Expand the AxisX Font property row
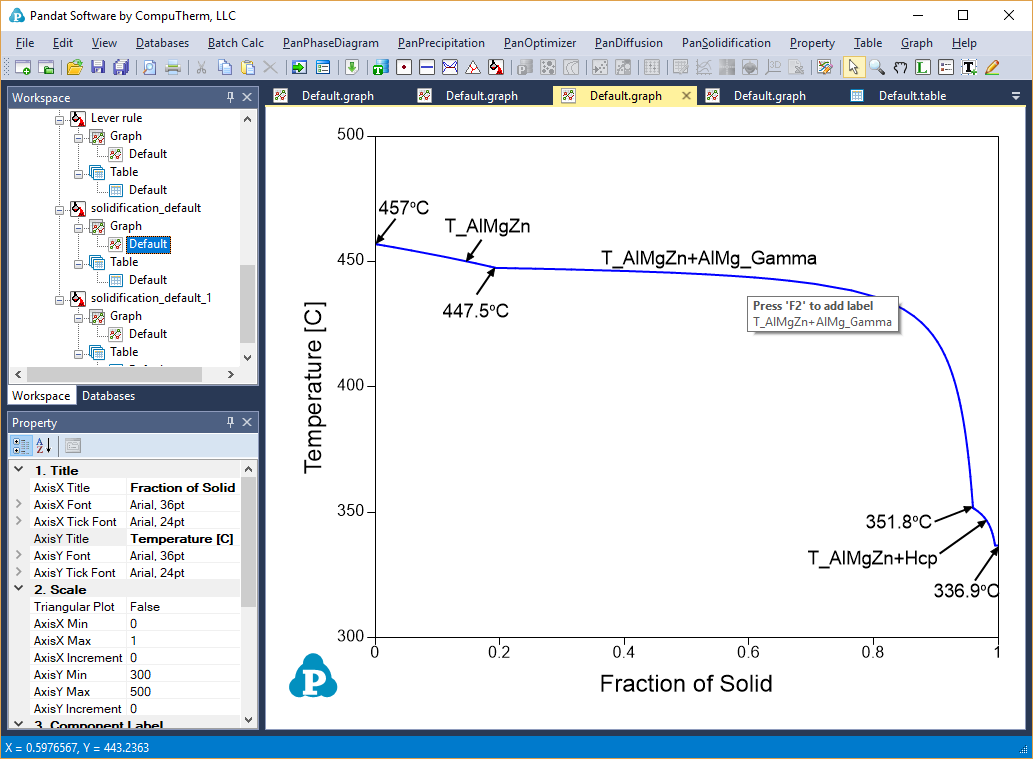Viewport: 1033px width, 759px height. tap(19, 505)
